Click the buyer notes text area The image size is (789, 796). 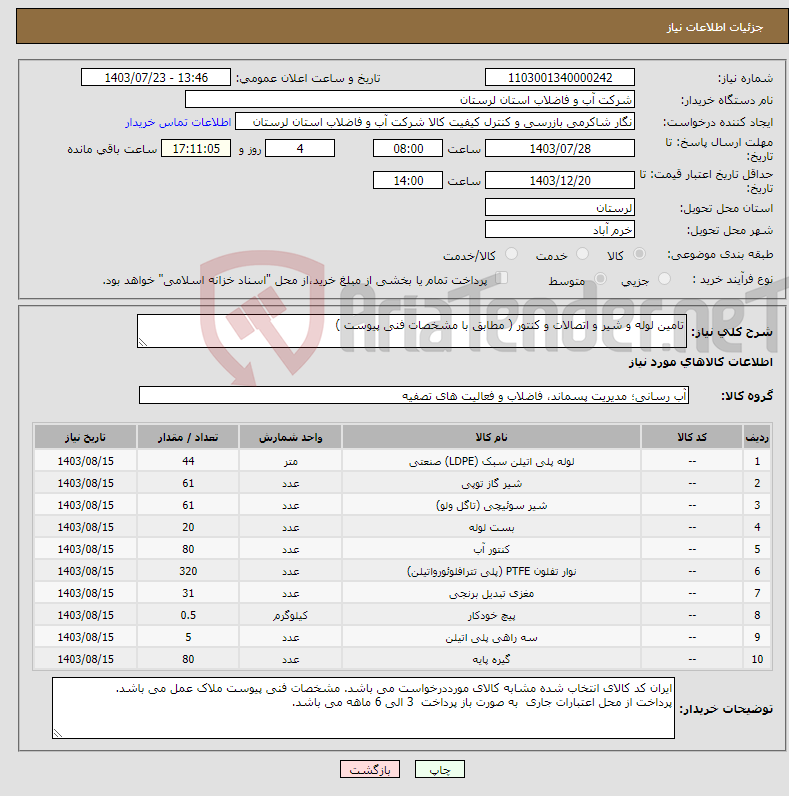coord(363,708)
